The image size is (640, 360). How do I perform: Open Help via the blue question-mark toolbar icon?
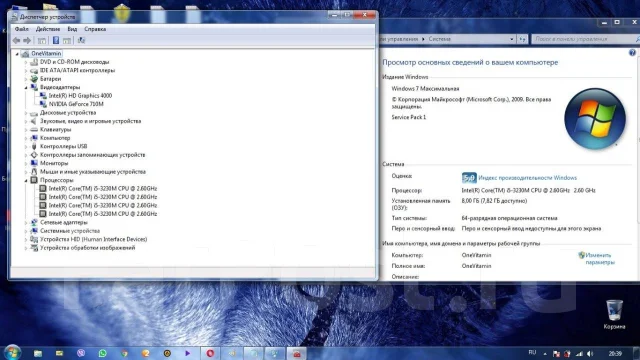[x=56, y=40]
